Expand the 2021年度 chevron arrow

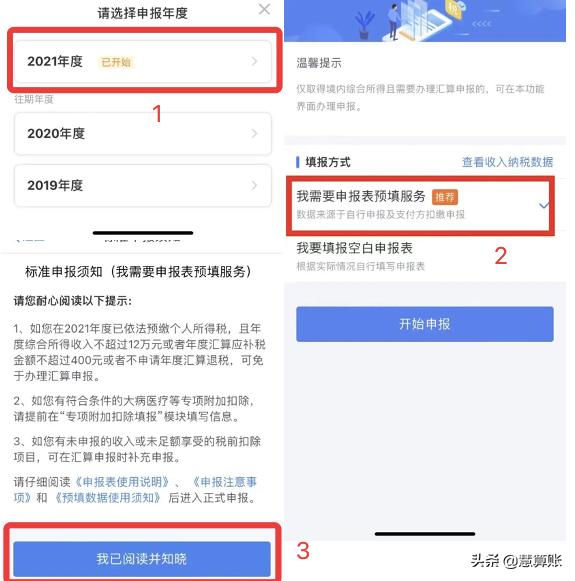point(254,61)
